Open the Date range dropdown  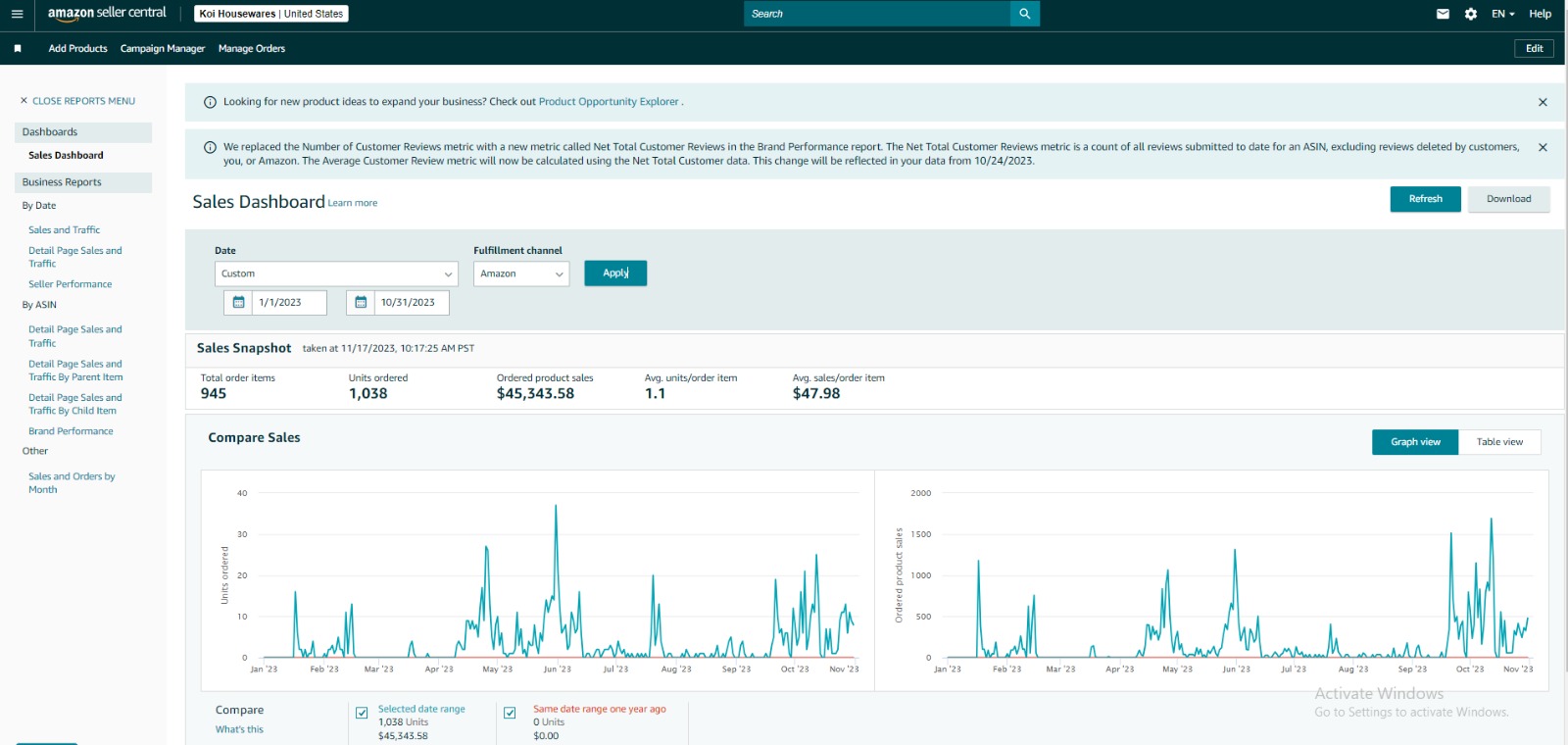[x=336, y=273]
